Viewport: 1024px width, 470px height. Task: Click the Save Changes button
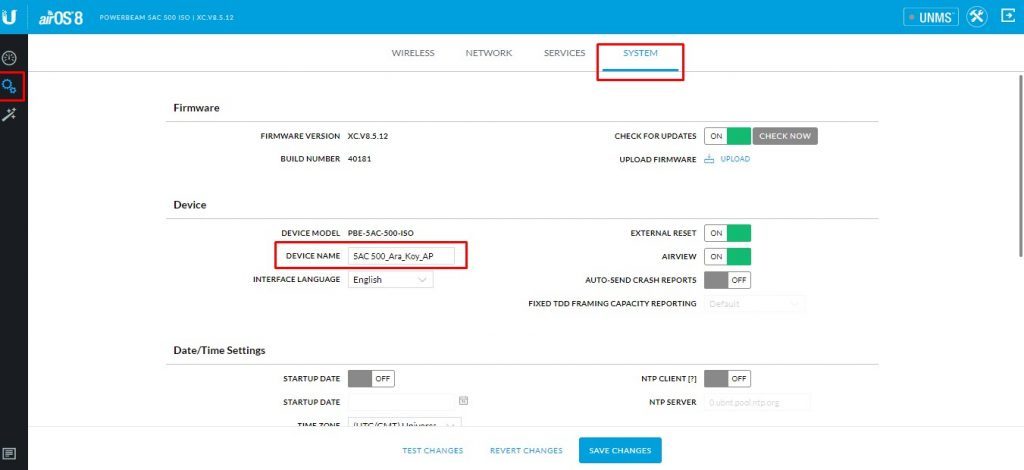click(x=620, y=451)
